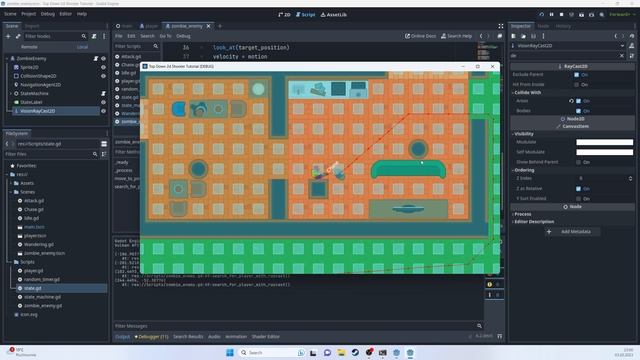
Task: Revert Areas property to default
Action: point(571,101)
